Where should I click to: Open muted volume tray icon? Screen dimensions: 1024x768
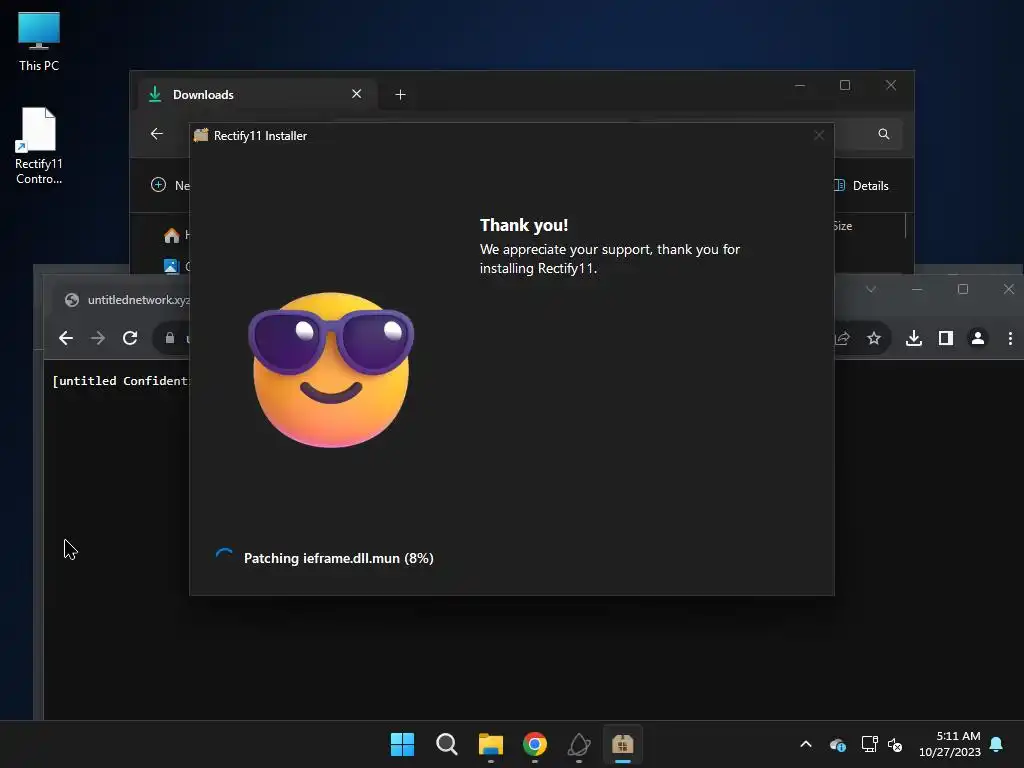pos(895,744)
